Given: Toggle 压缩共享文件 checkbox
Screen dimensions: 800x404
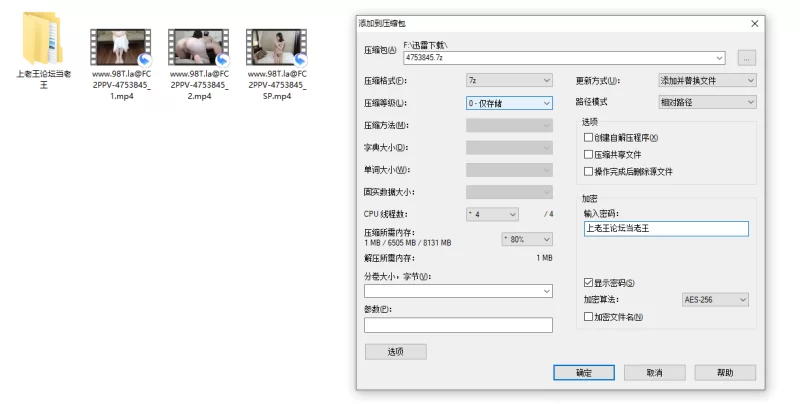Looking at the screenshot, I should pos(588,154).
